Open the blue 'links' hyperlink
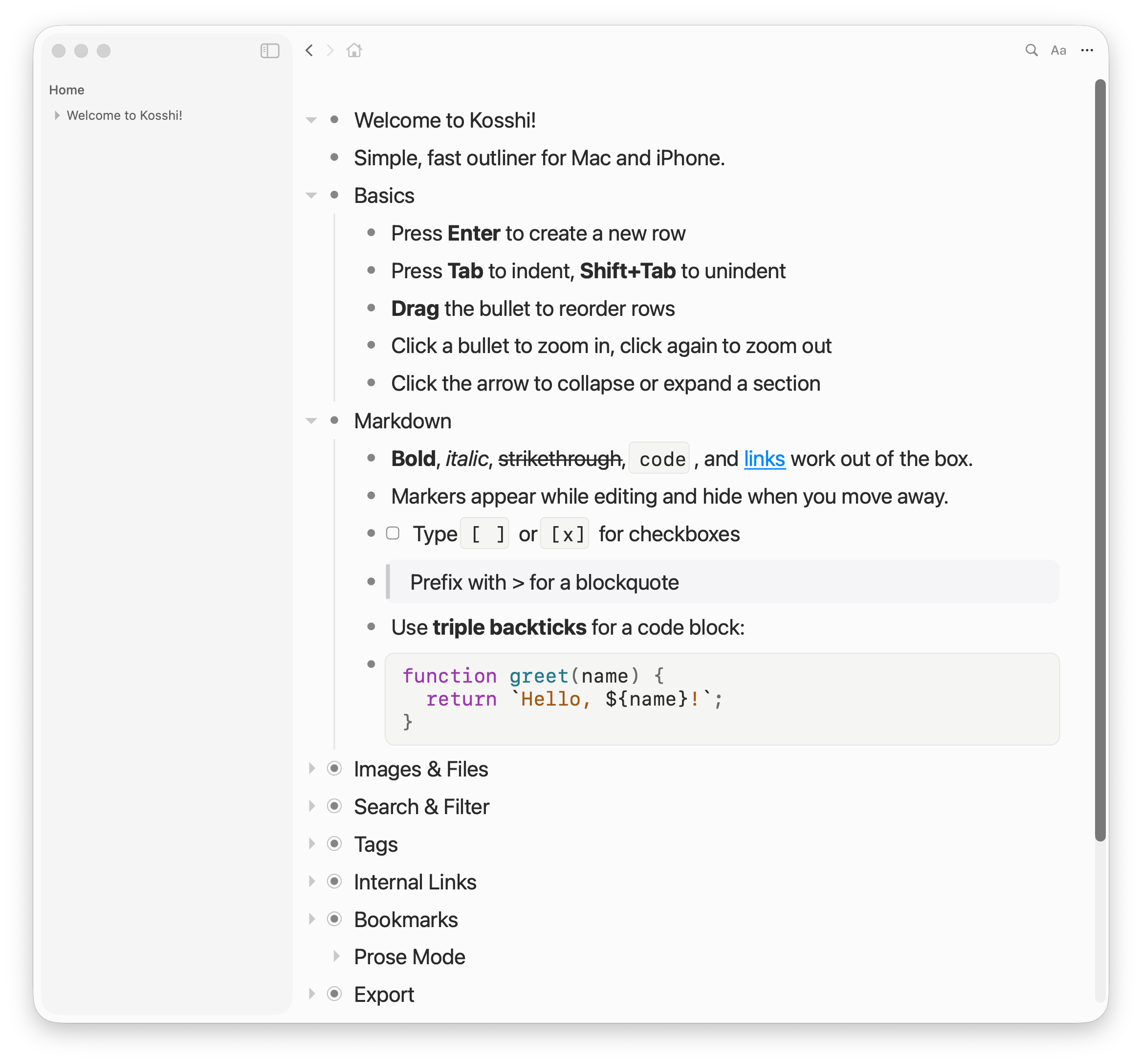 coord(764,459)
